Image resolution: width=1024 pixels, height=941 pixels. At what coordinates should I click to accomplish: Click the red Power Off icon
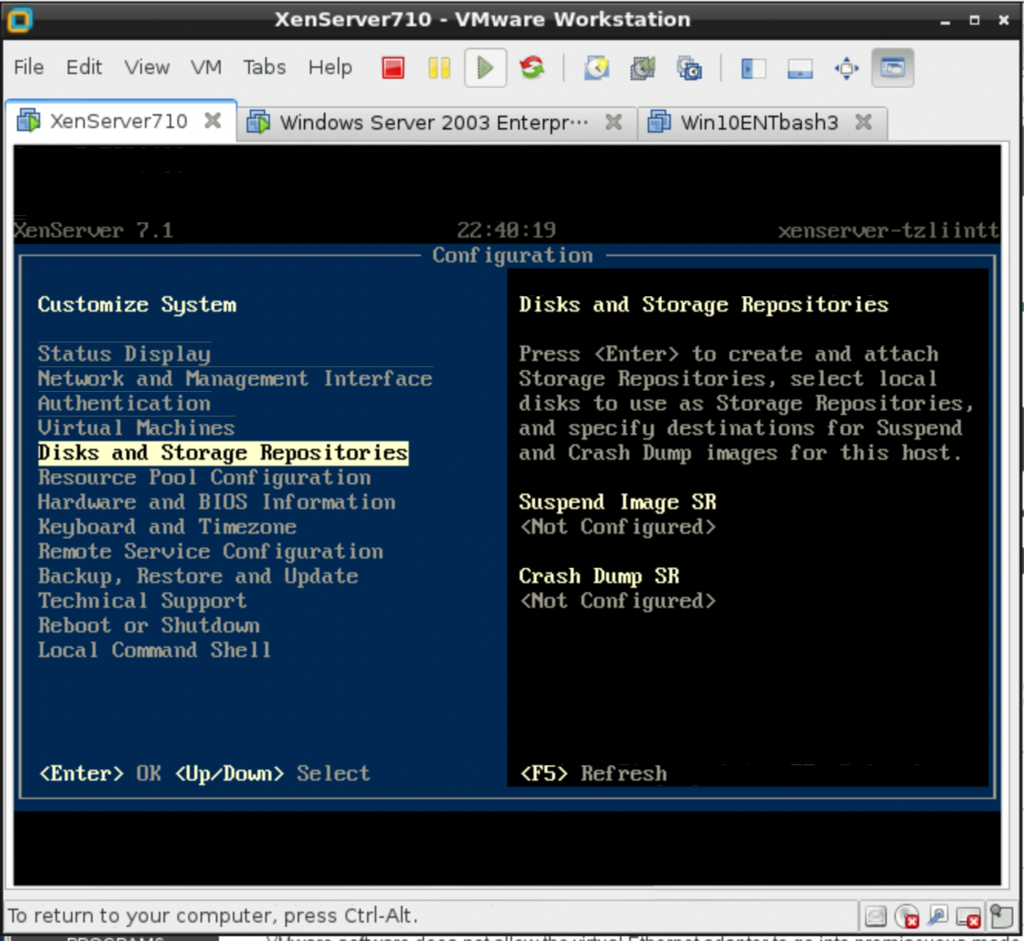click(393, 68)
